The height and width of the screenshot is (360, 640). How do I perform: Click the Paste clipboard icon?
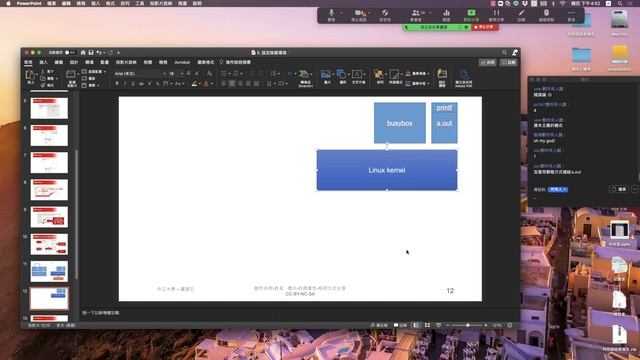click(x=30, y=76)
